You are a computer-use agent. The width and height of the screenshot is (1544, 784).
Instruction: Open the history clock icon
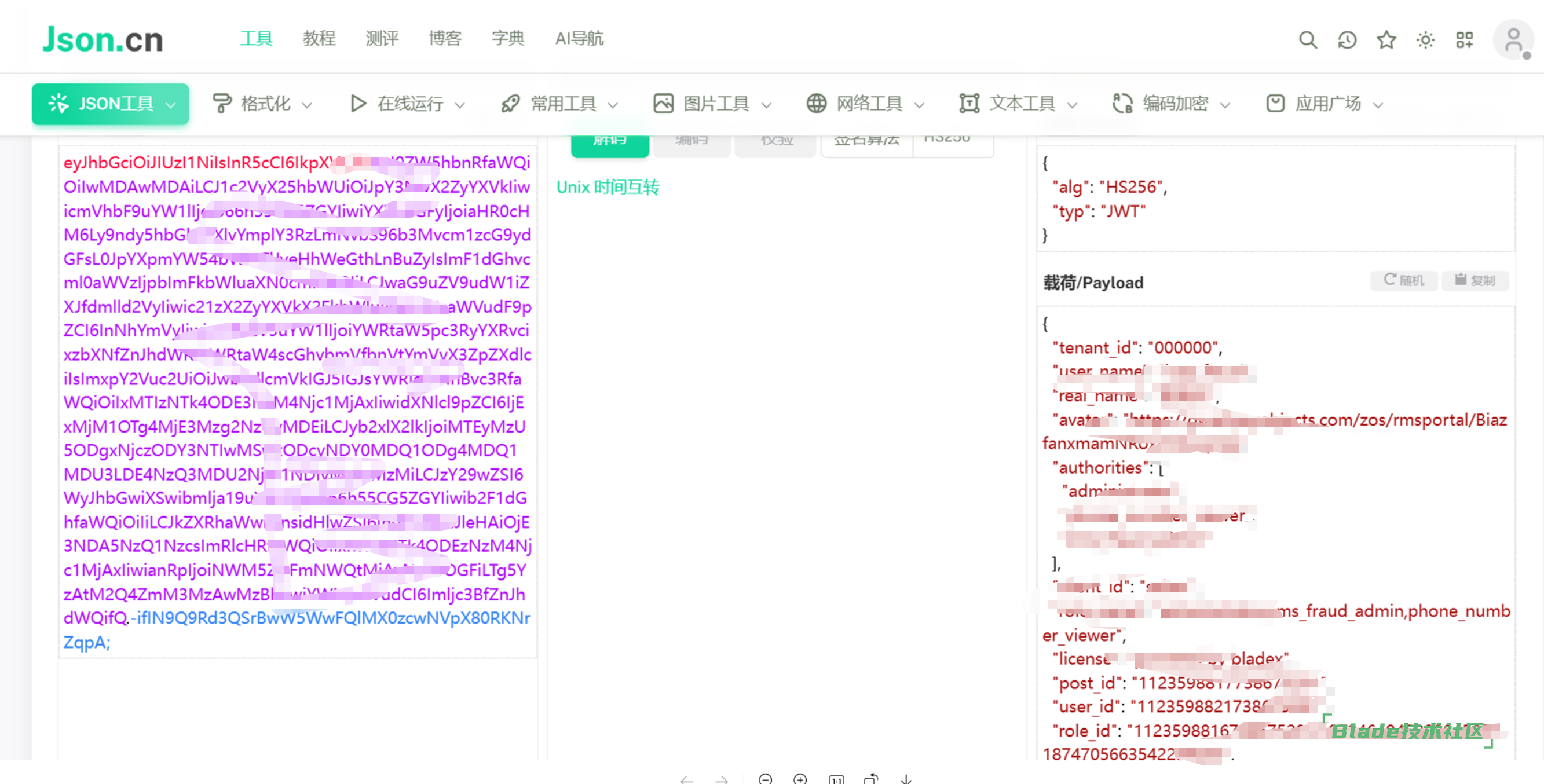point(1347,39)
